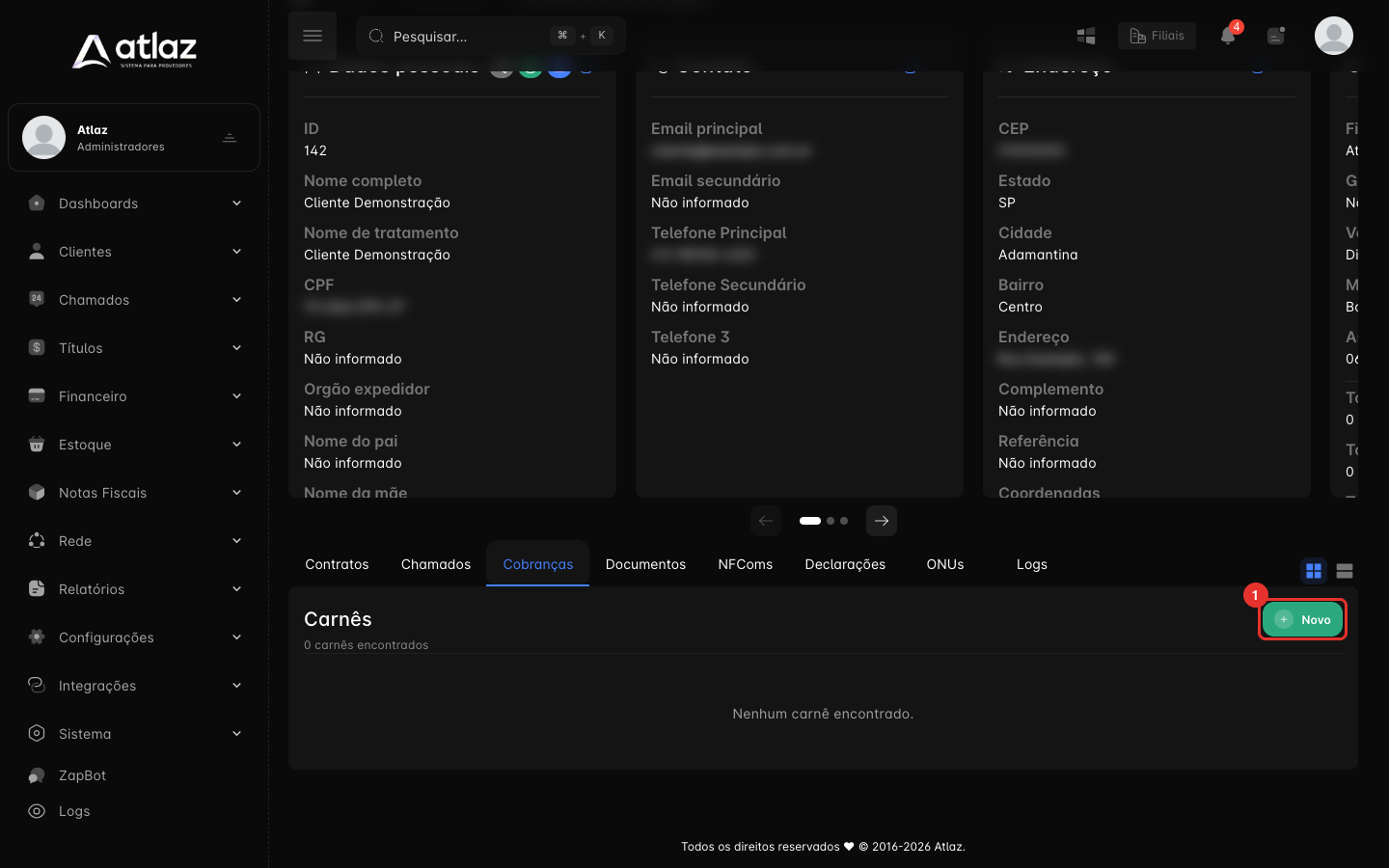
Task: Click the Rede network icon
Action: [37, 540]
